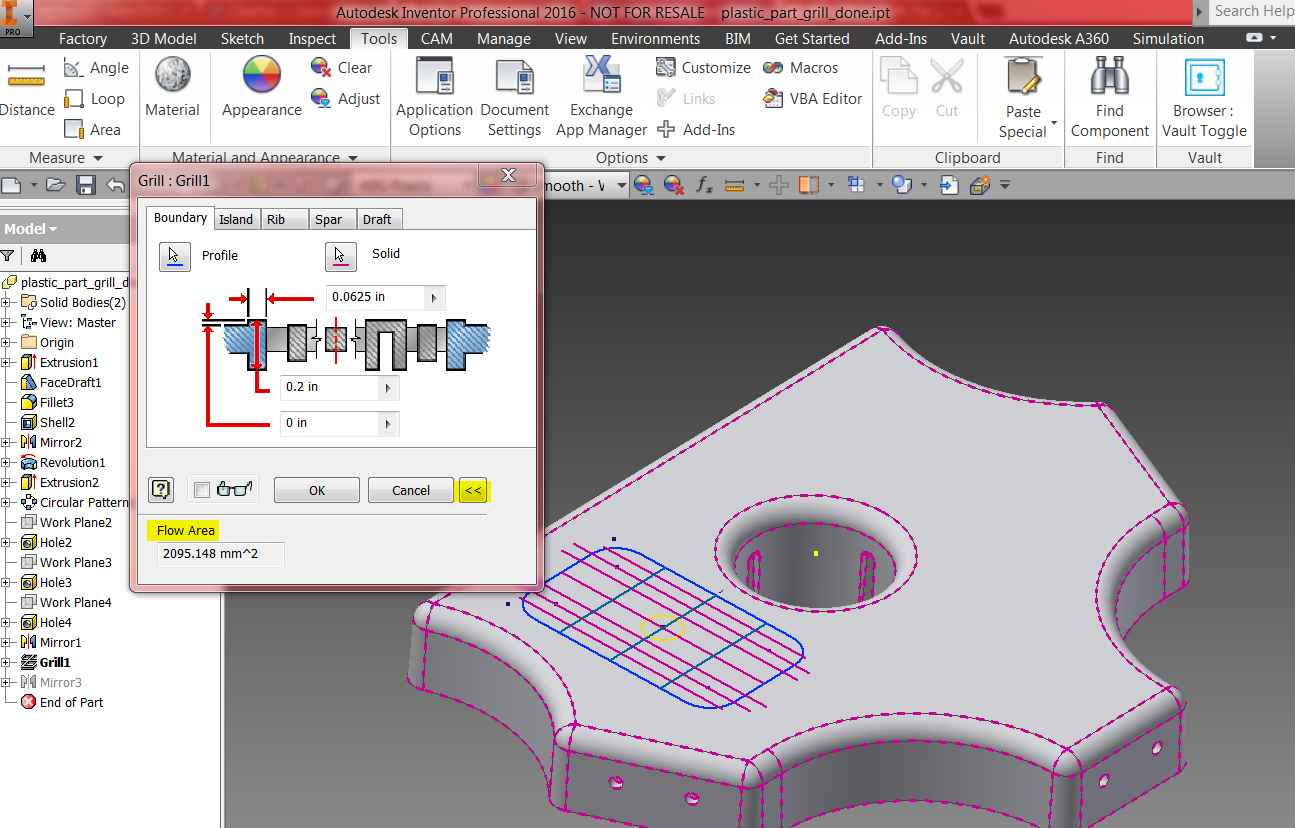Open the Sketch ribbon tab

(x=242, y=39)
